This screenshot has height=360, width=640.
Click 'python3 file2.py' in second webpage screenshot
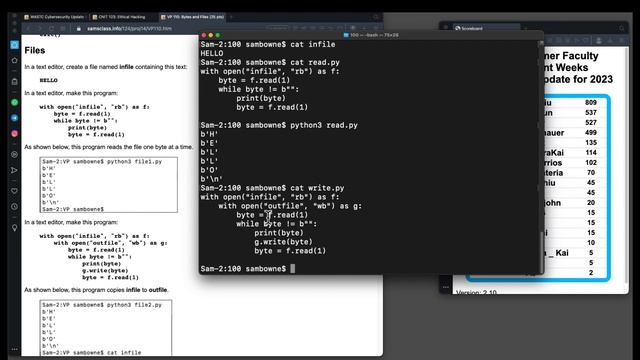[134, 305]
